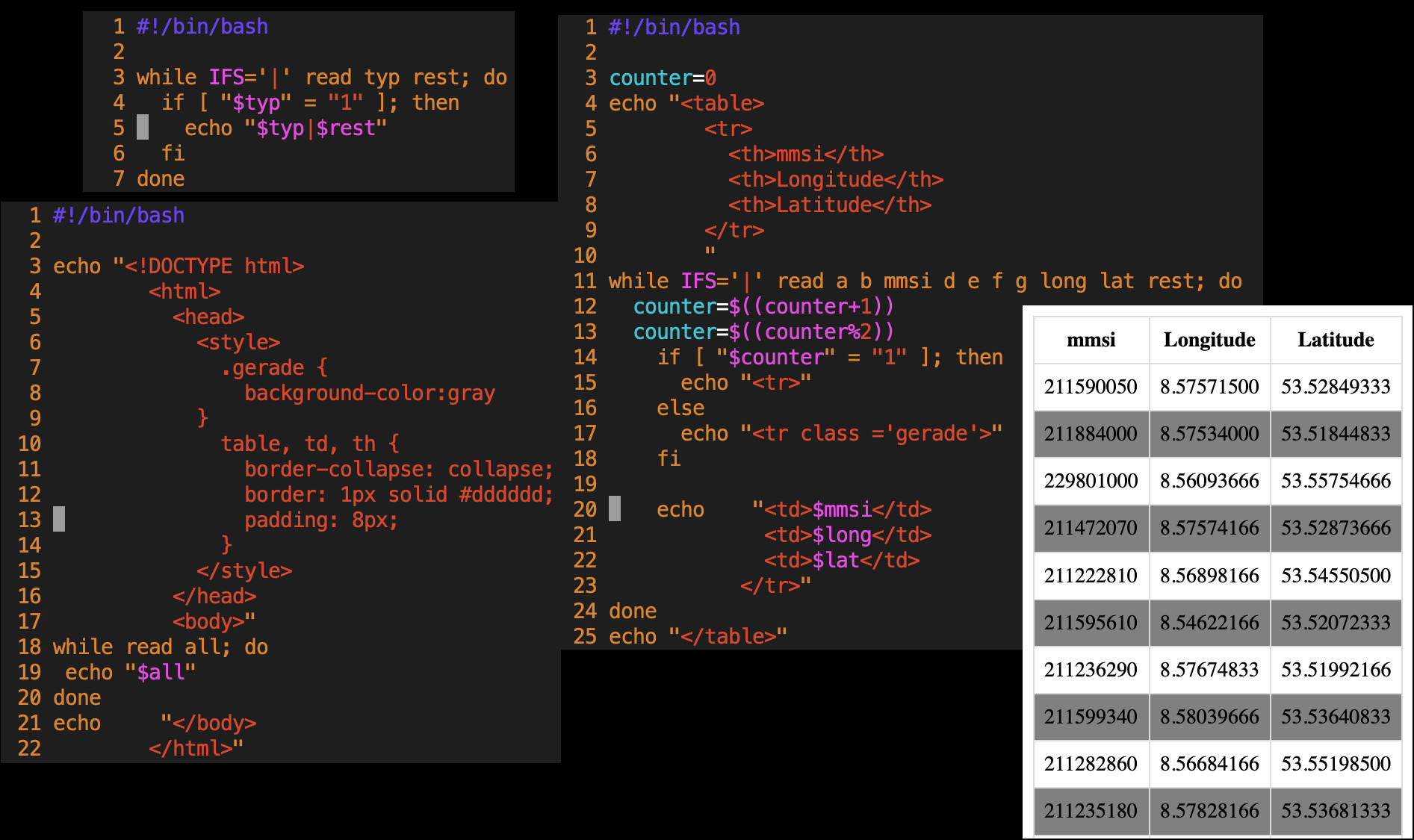
Task: Select table cell with mmsi 211590050
Action: pos(1091,387)
